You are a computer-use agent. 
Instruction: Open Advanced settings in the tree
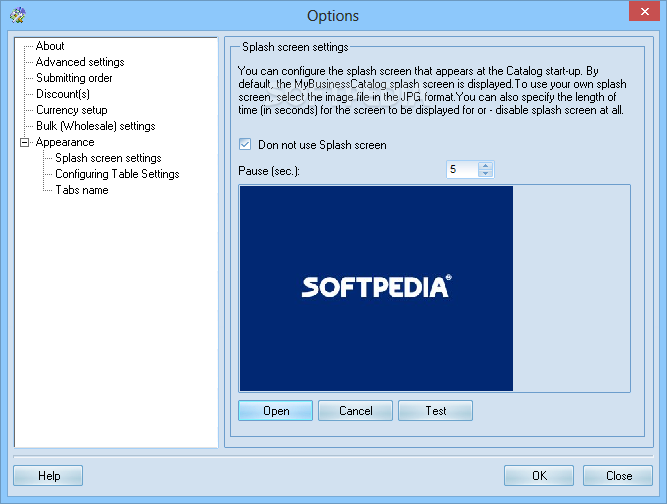tap(80, 62)
